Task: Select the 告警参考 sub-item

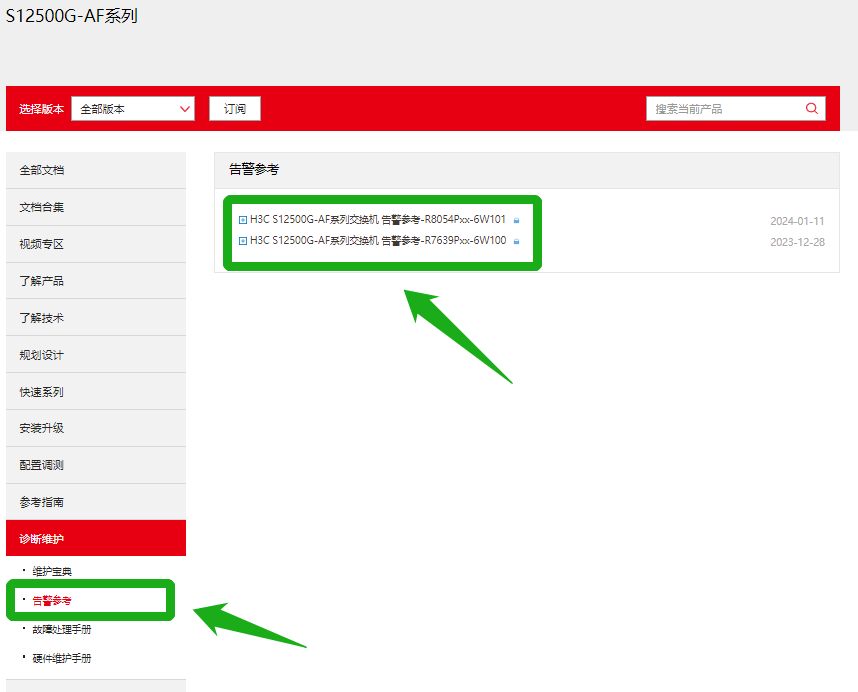Action: (x=52, y=601)
